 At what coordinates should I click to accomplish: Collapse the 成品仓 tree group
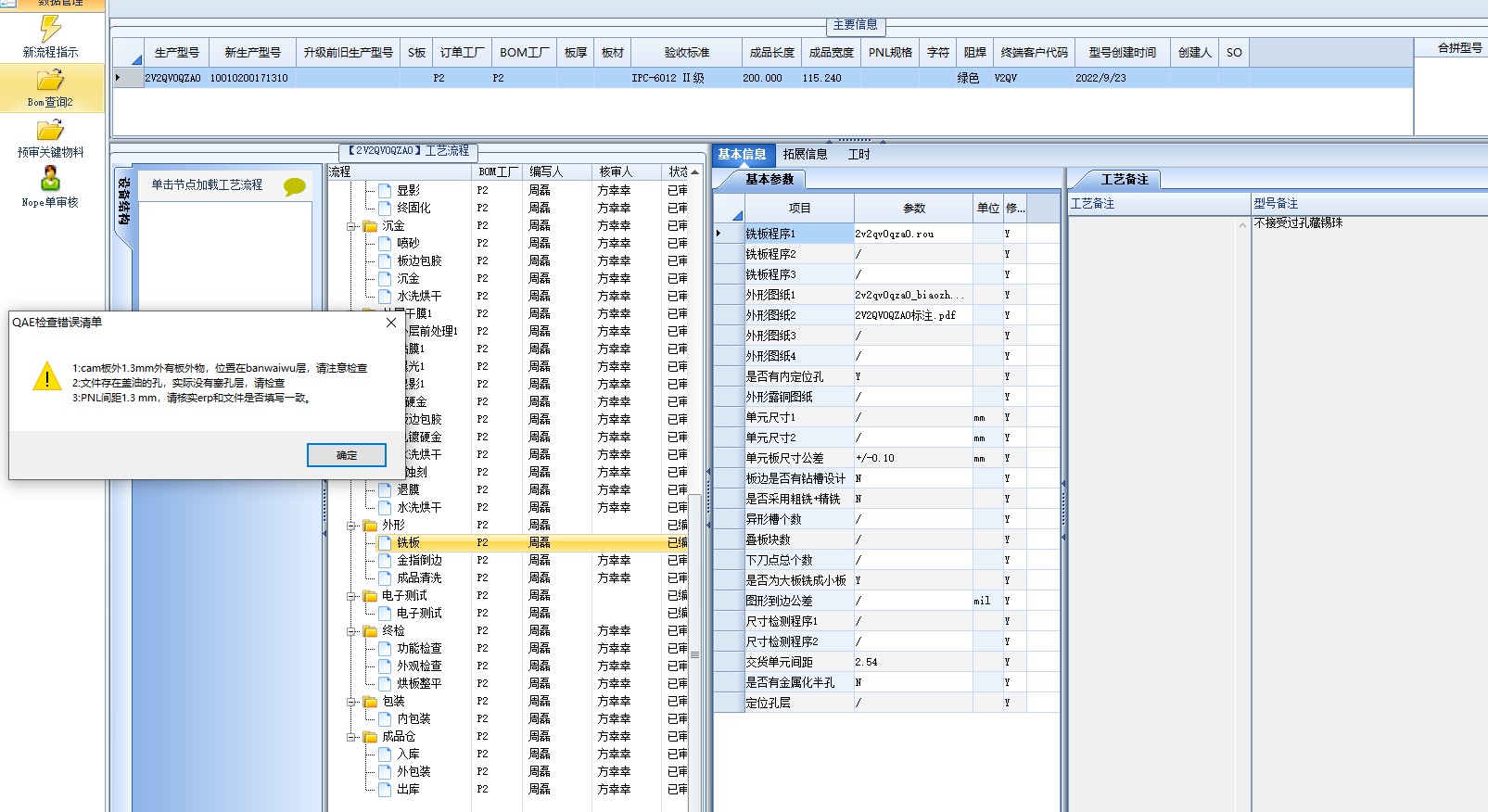[x=352, y=737]
